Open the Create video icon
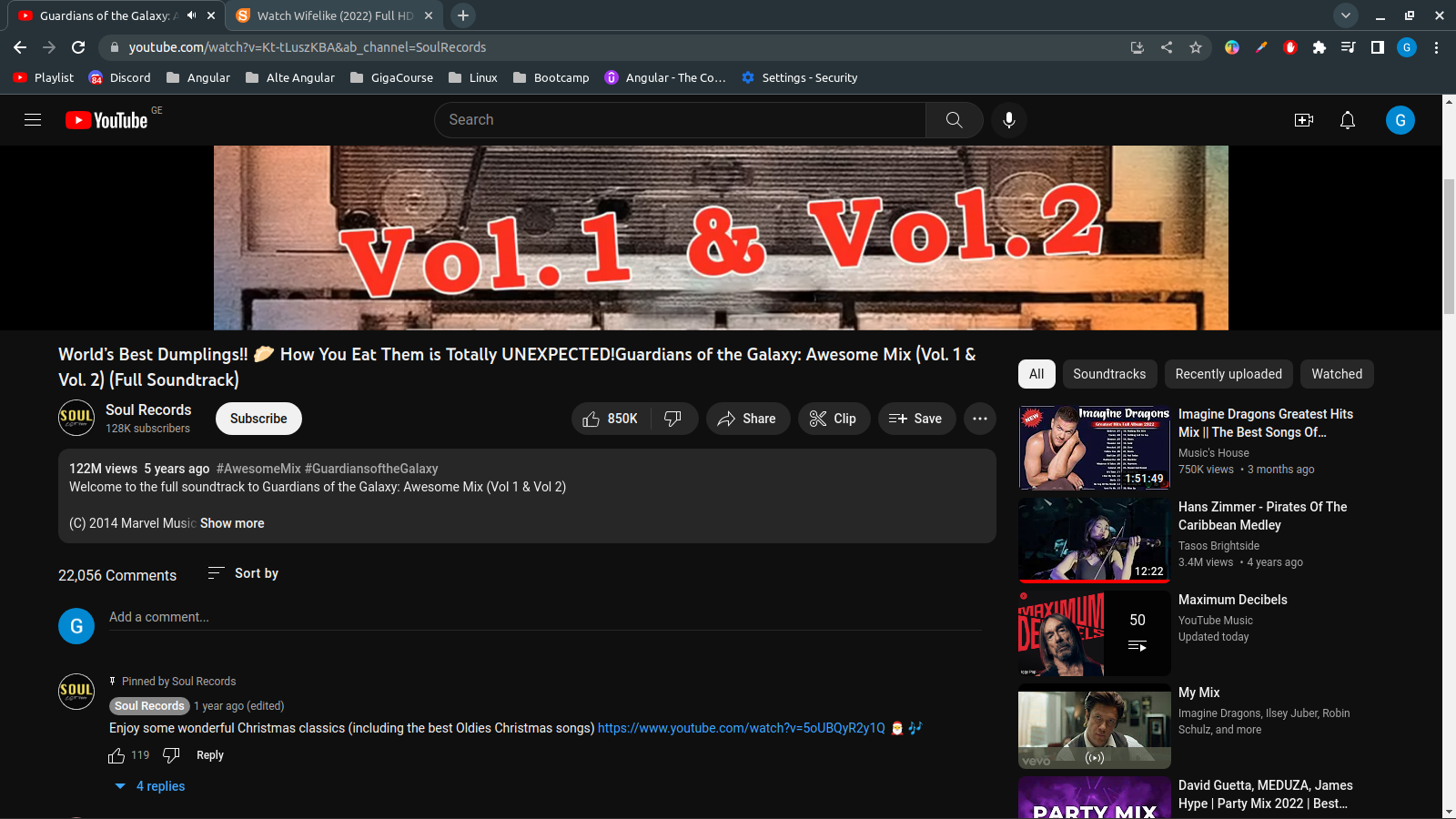Viewport: 1456px width, 819px height. point(1304,120)
